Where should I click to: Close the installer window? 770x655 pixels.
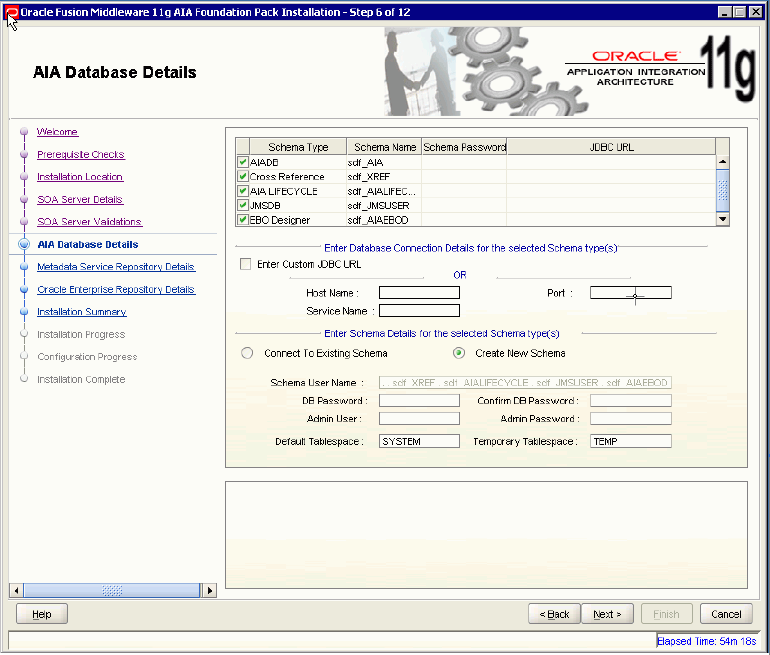pos(756,12)
